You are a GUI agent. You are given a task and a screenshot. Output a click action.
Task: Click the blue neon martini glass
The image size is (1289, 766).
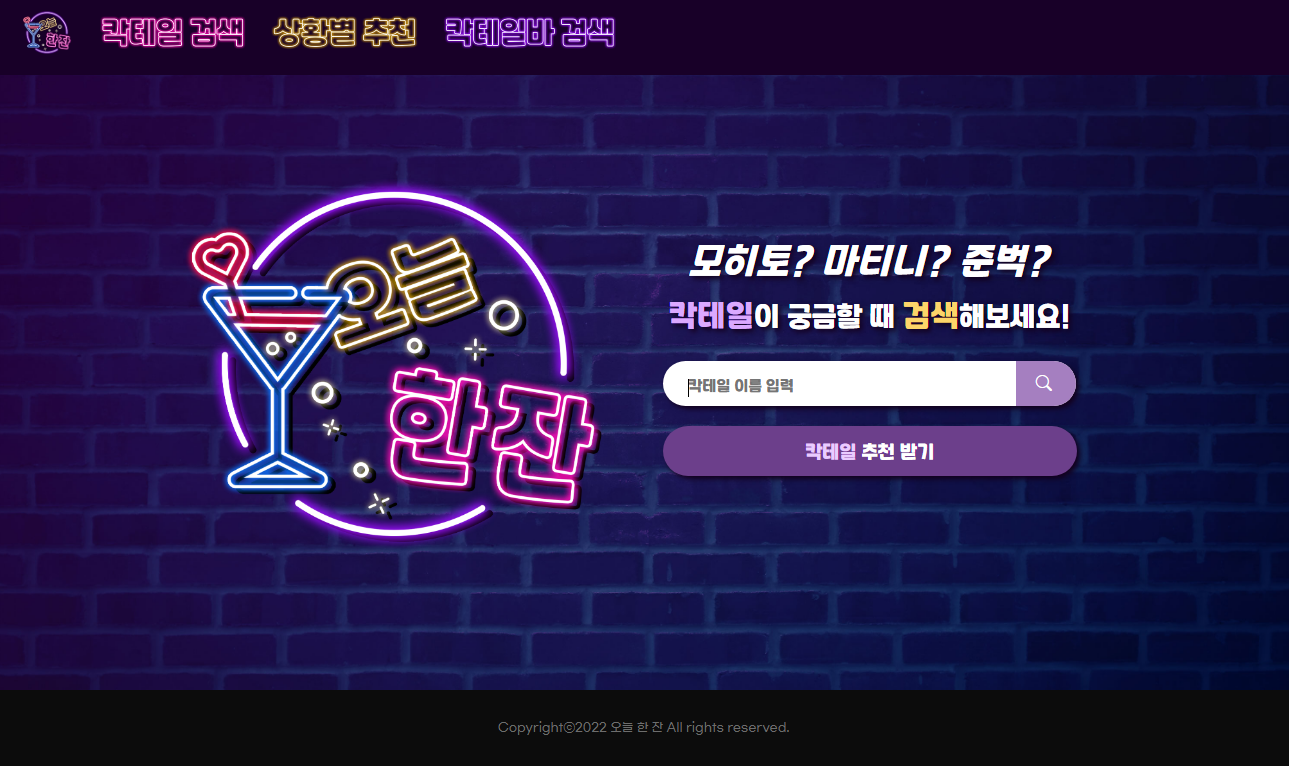tap(275, 386)
